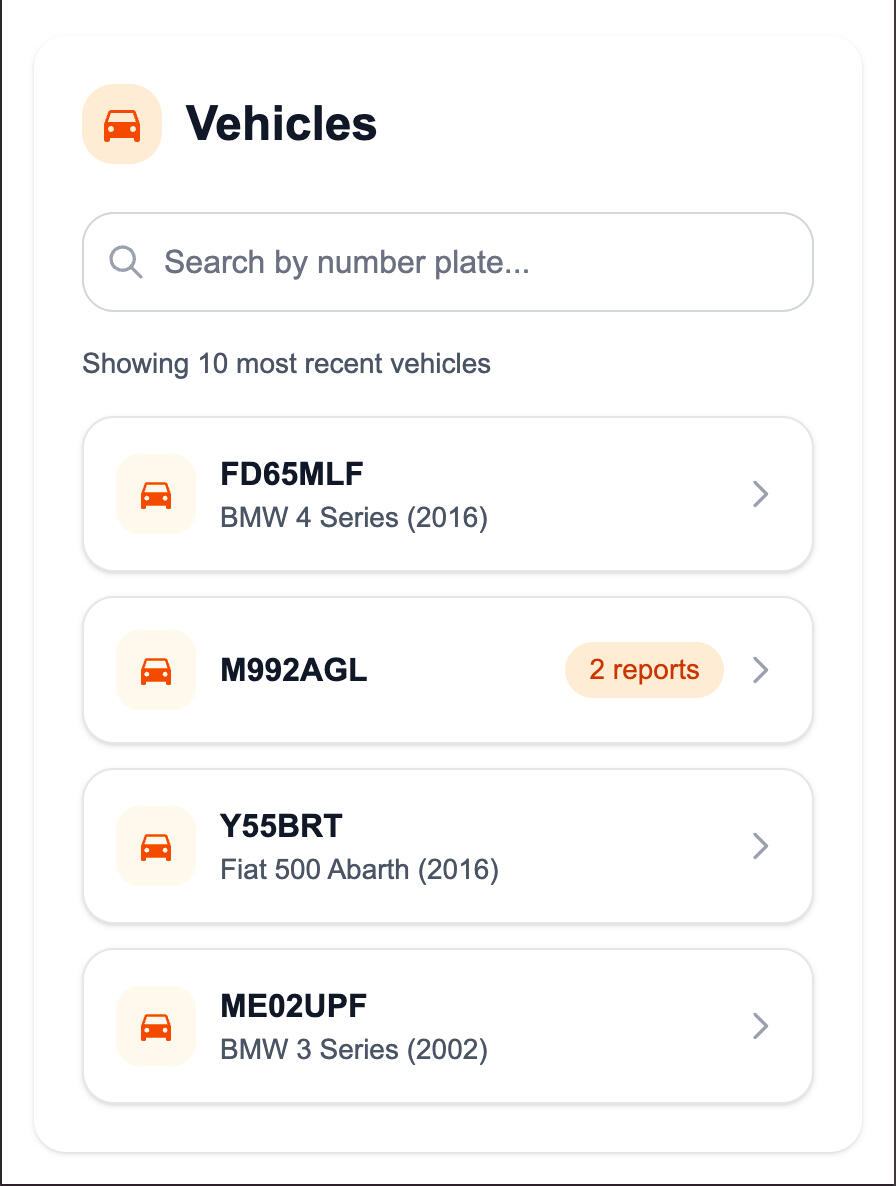Click the magnifier icon in search box
Image resolution: width=896 pixels, height=1186 pixels.
pos(126,262)
